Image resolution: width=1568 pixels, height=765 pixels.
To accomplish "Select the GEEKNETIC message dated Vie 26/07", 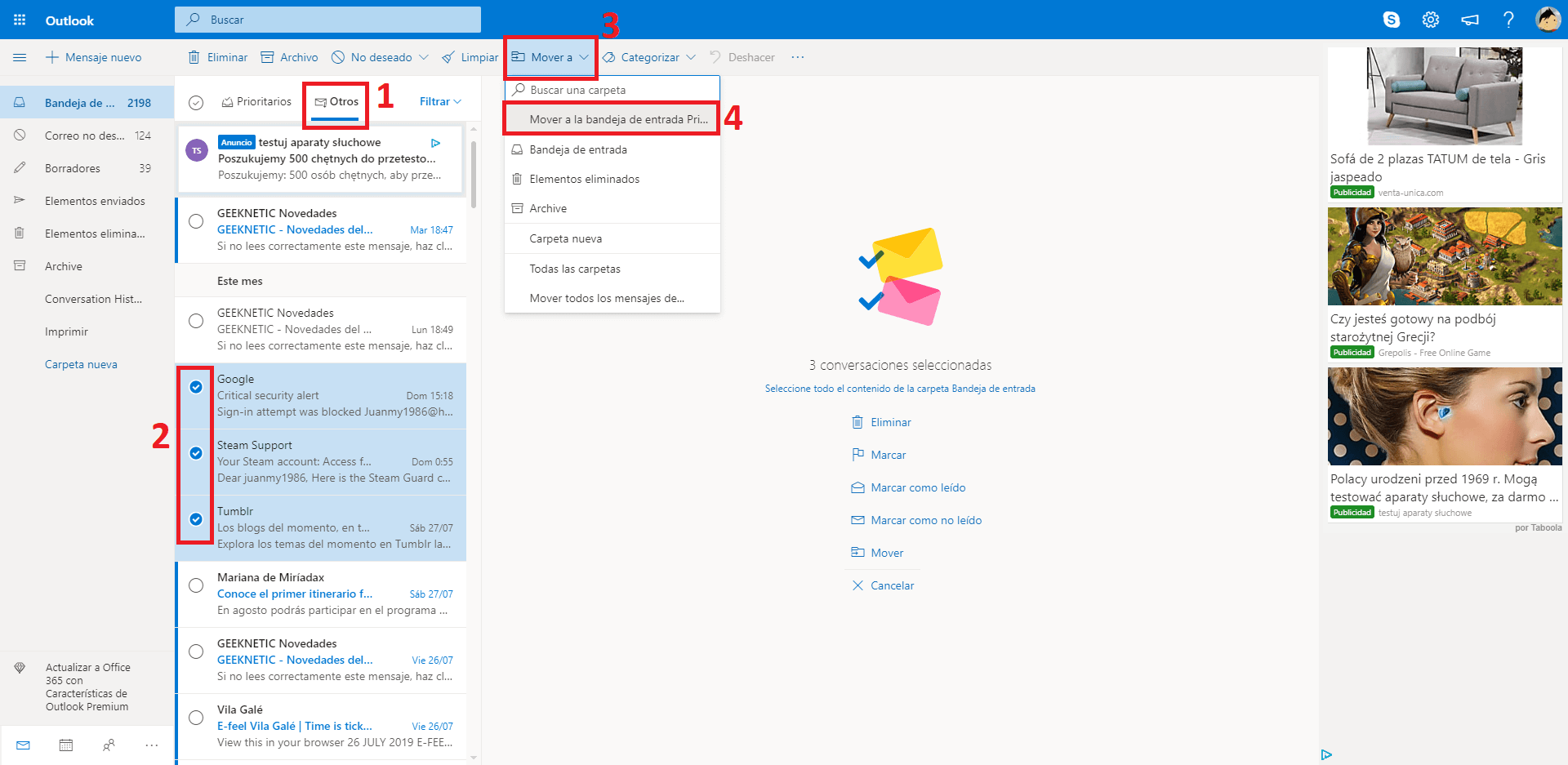I will pyautogui.click(x=196, y=652).
